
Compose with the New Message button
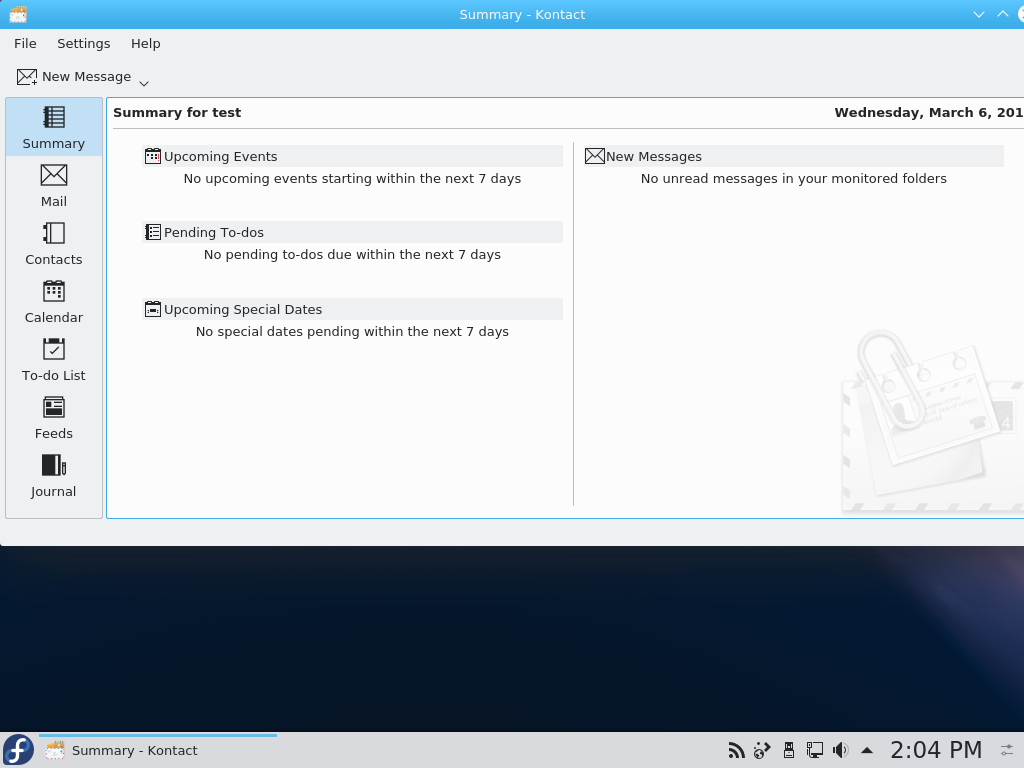tap(74, 76)
